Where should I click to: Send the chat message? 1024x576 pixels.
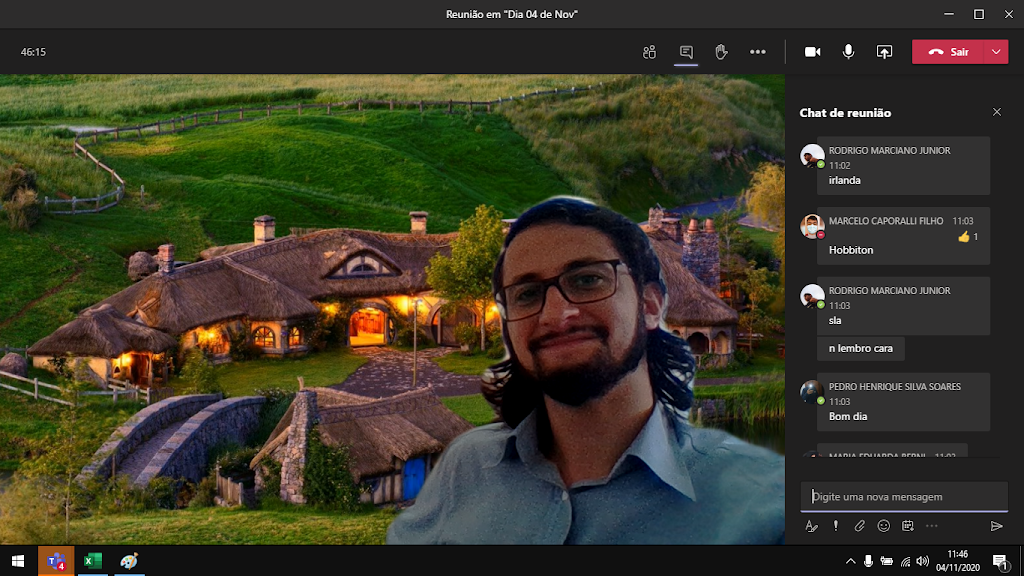[997, 526]
